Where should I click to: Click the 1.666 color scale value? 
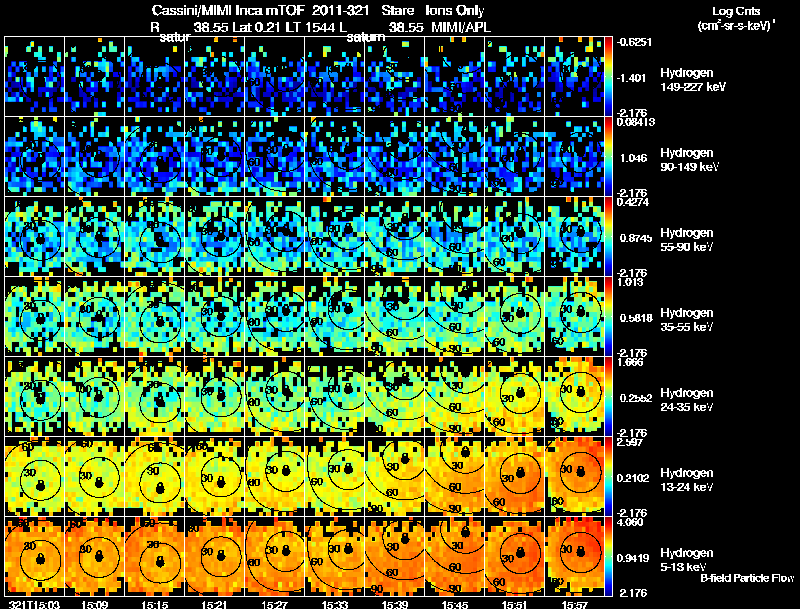631,362
